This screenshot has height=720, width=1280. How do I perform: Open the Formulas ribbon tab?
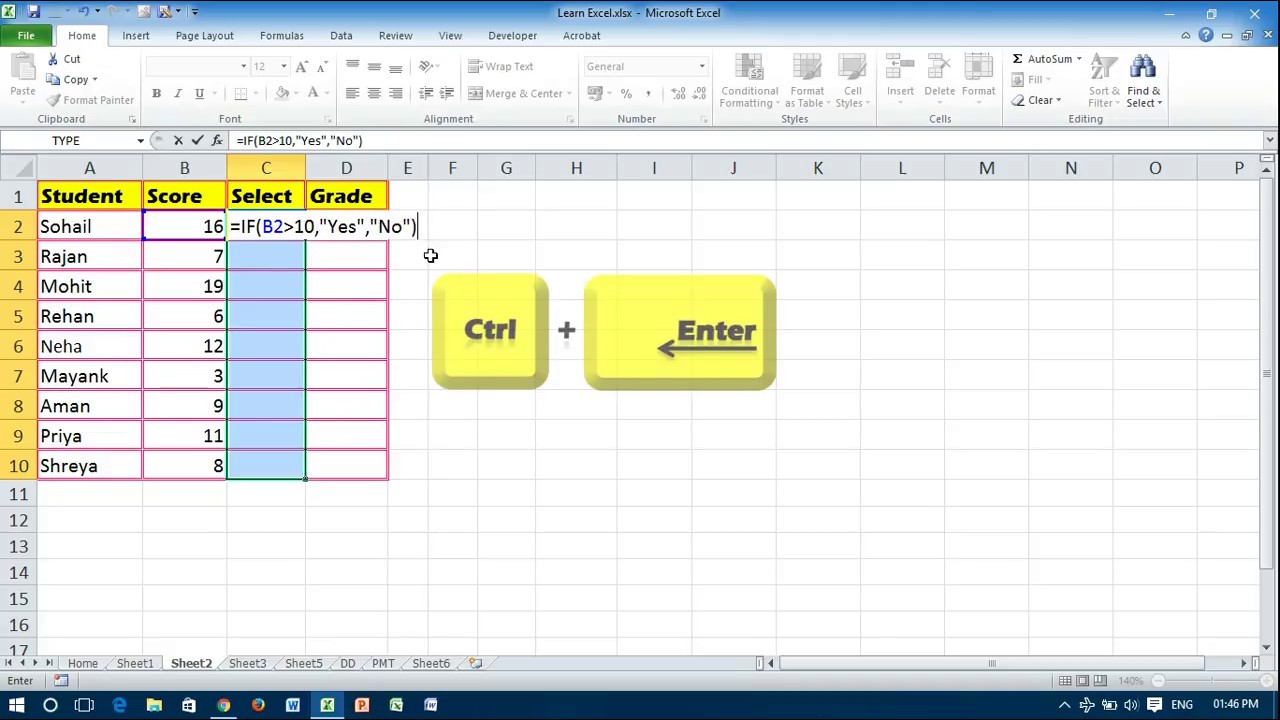tap(282, 36)
